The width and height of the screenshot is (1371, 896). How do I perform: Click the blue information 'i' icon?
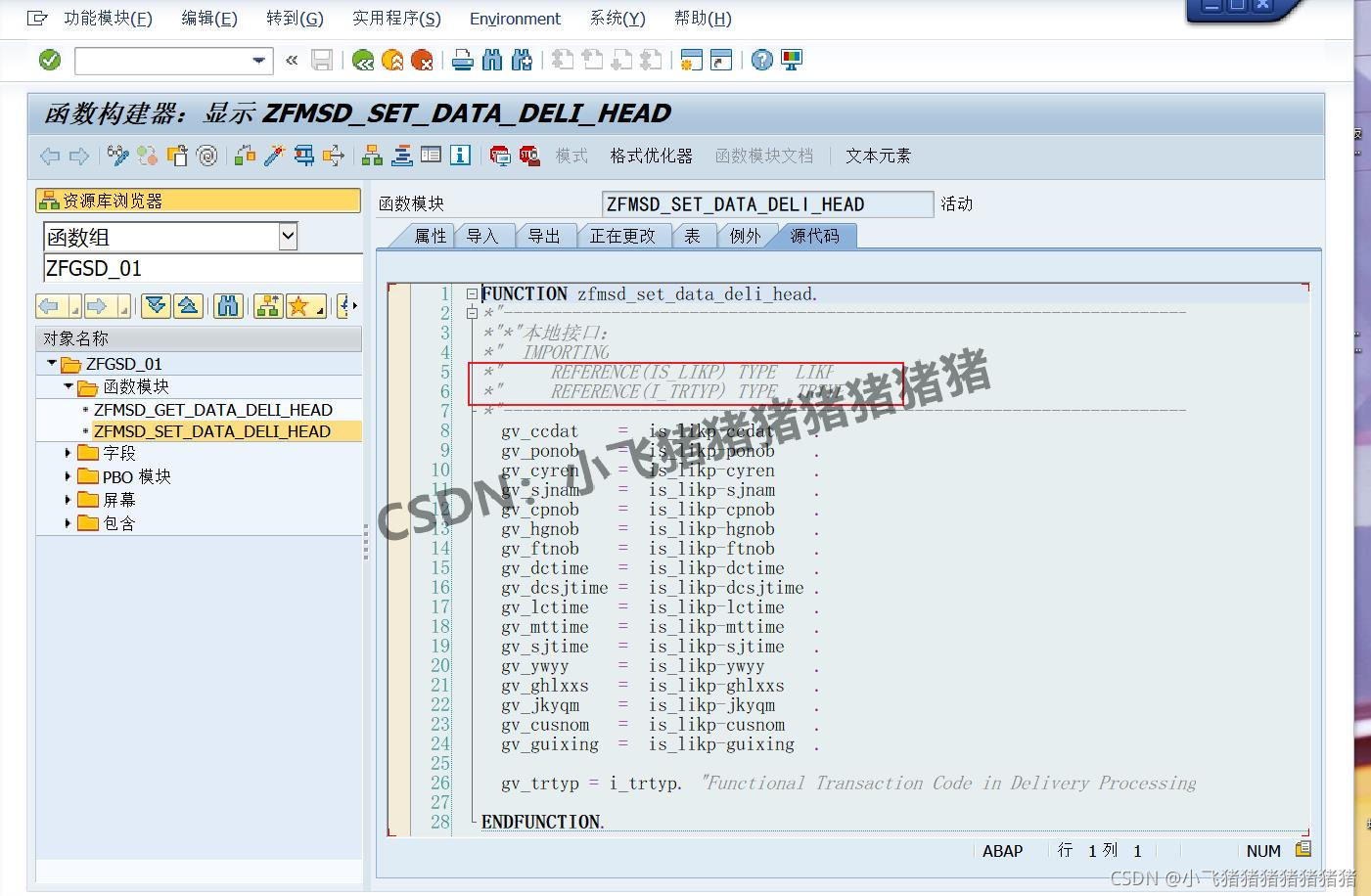[460, 156]
